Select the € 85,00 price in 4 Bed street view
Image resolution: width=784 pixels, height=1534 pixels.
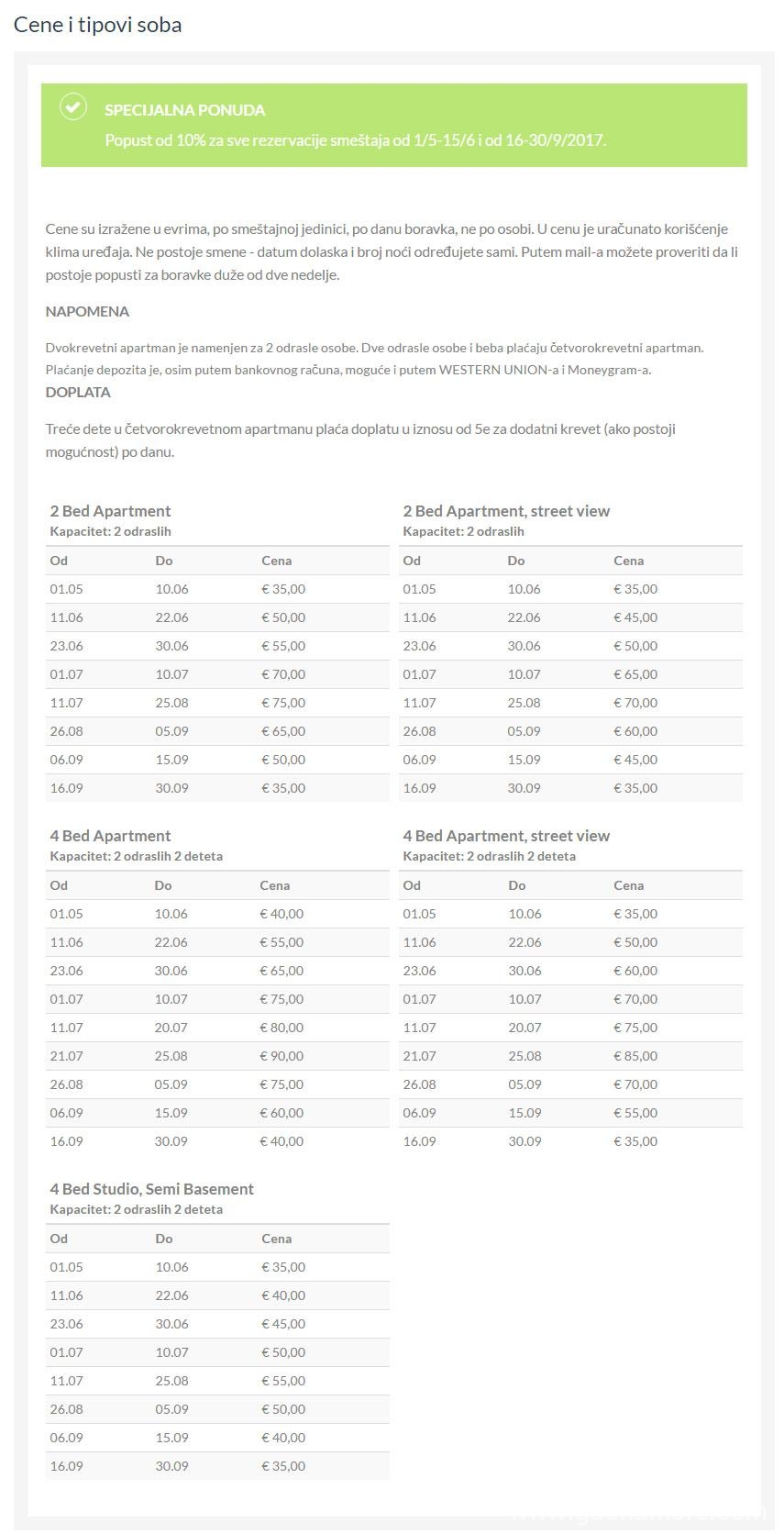click(x=635, y=1056)
